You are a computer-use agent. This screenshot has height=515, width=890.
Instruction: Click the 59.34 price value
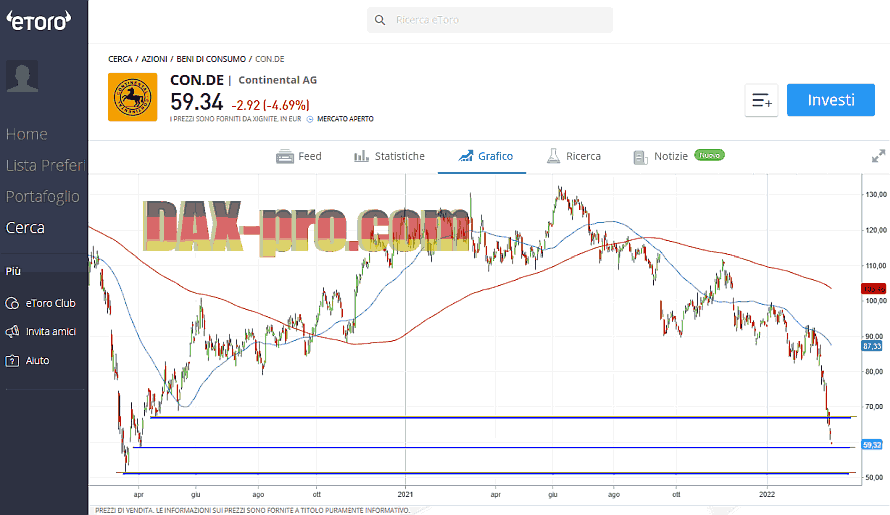(x=197, y=102)
